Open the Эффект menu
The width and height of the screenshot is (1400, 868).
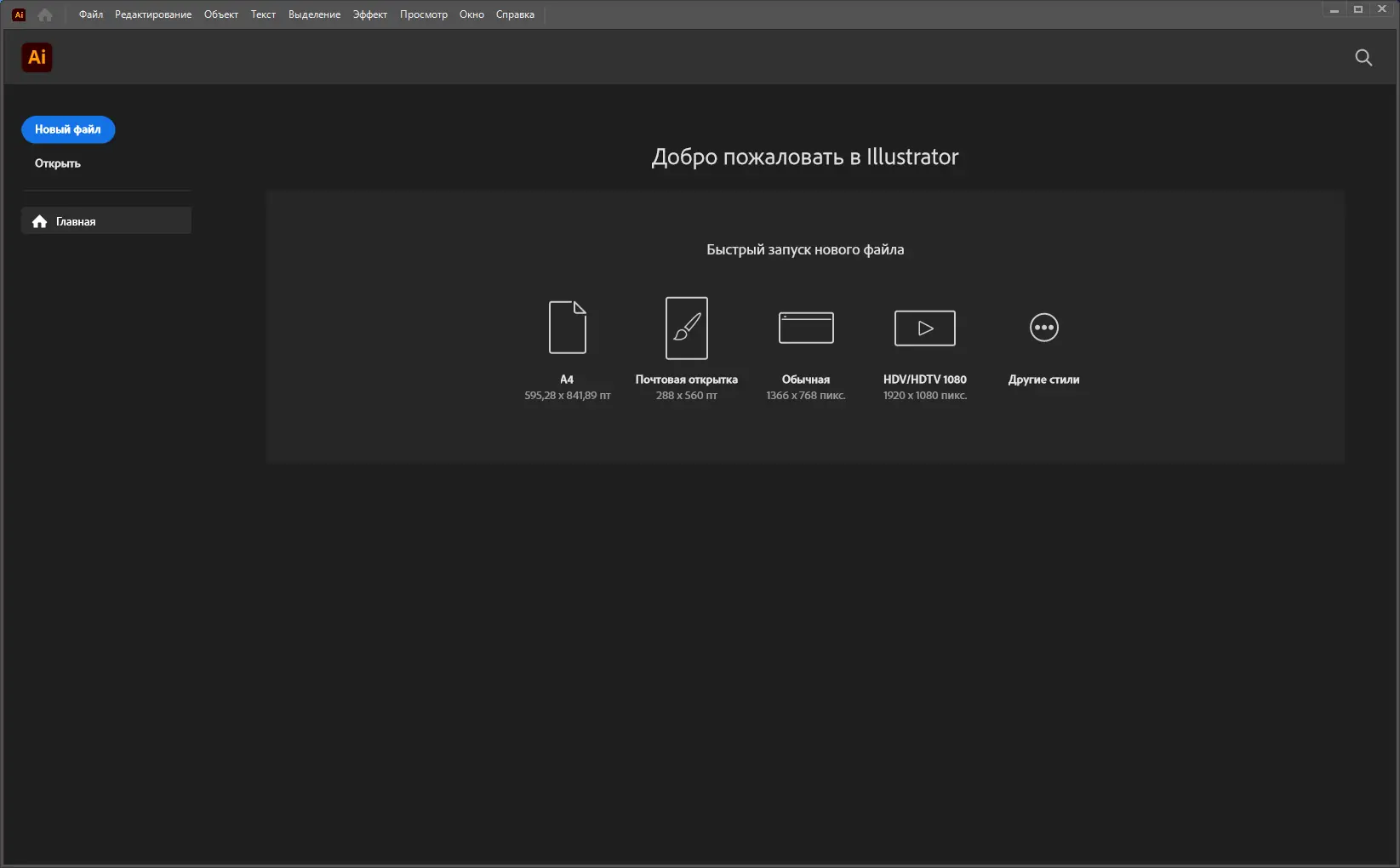(x=369, y=14)
